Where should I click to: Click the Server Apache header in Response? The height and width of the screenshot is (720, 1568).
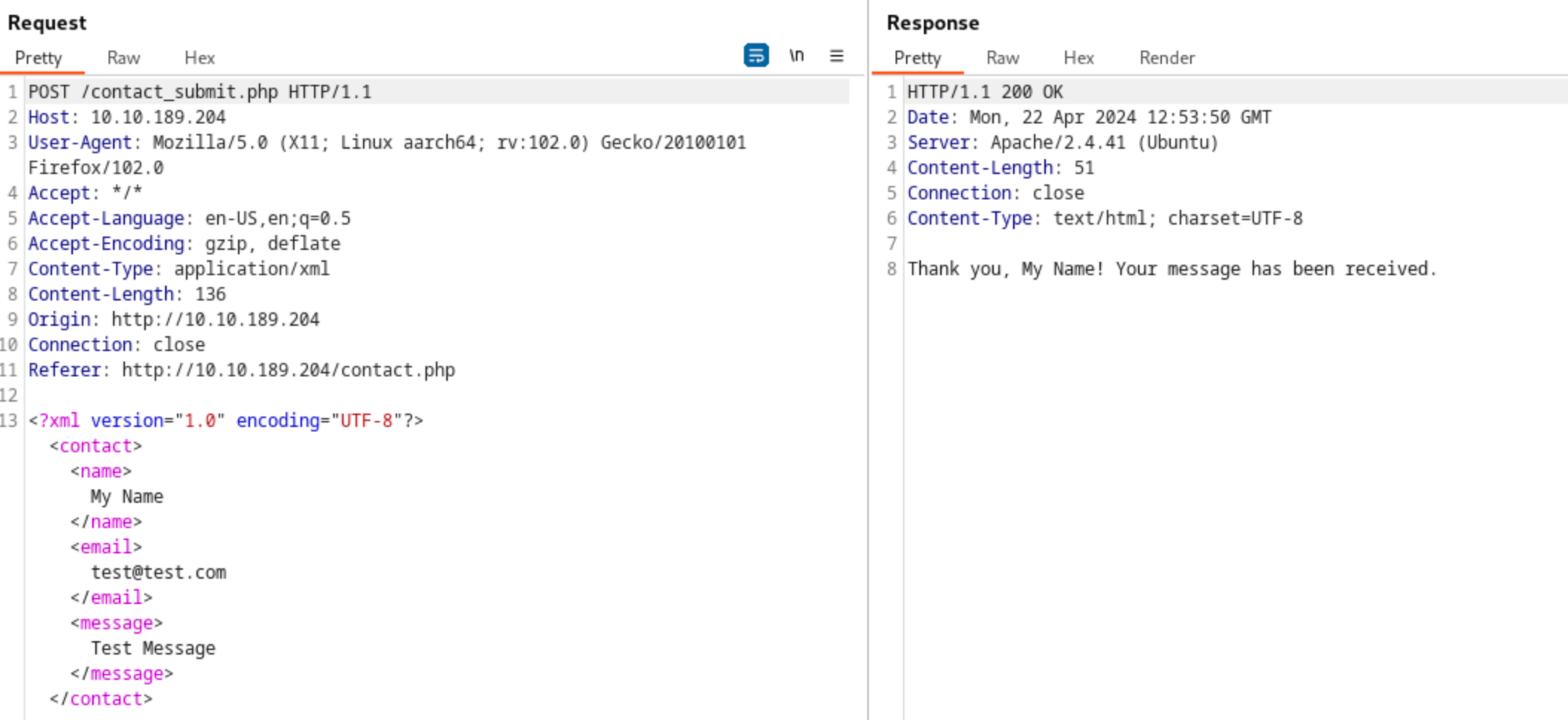coord(1062,143)
